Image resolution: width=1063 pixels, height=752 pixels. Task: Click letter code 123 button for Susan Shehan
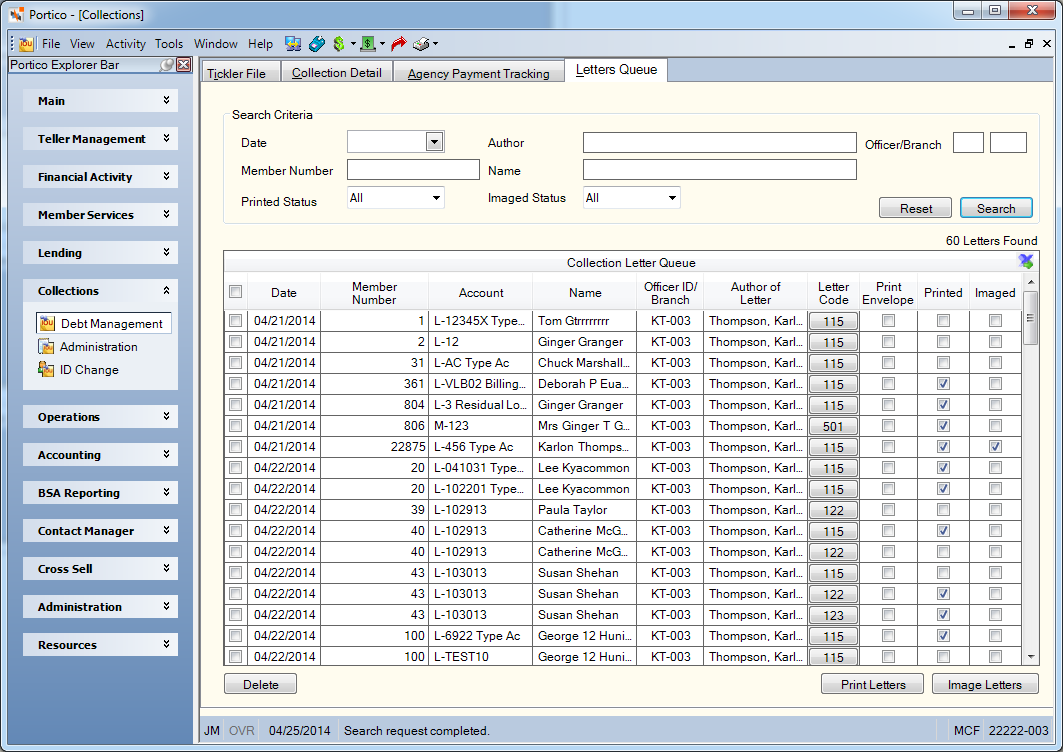[833, 616]
